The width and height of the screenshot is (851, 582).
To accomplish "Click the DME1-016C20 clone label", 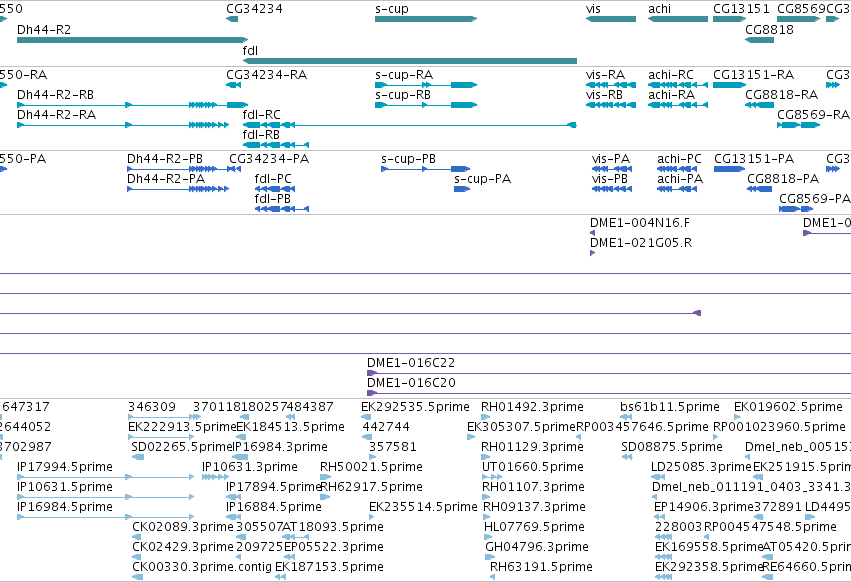I will [411, 383].
